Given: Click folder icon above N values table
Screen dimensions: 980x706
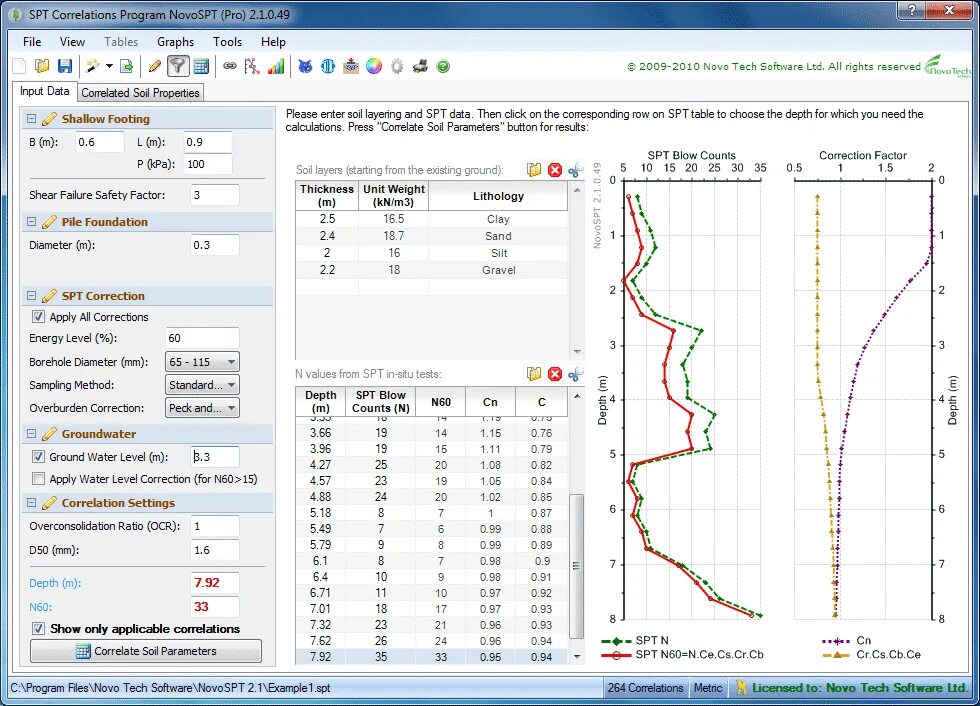Looking at the screenshot, I should coord(534,374).
